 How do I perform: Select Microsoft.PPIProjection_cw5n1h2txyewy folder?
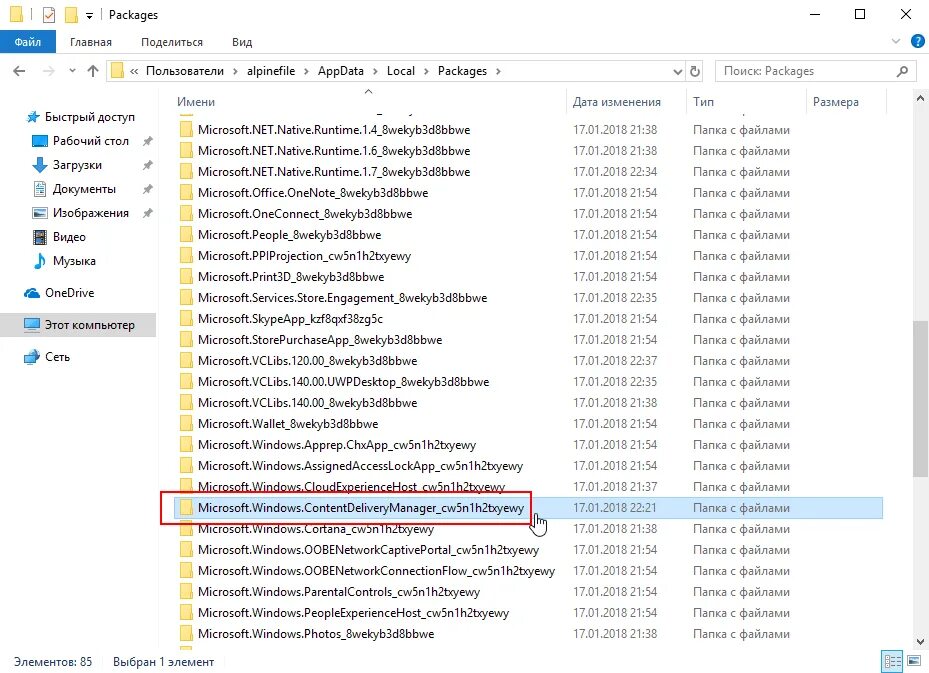(305, 256)
